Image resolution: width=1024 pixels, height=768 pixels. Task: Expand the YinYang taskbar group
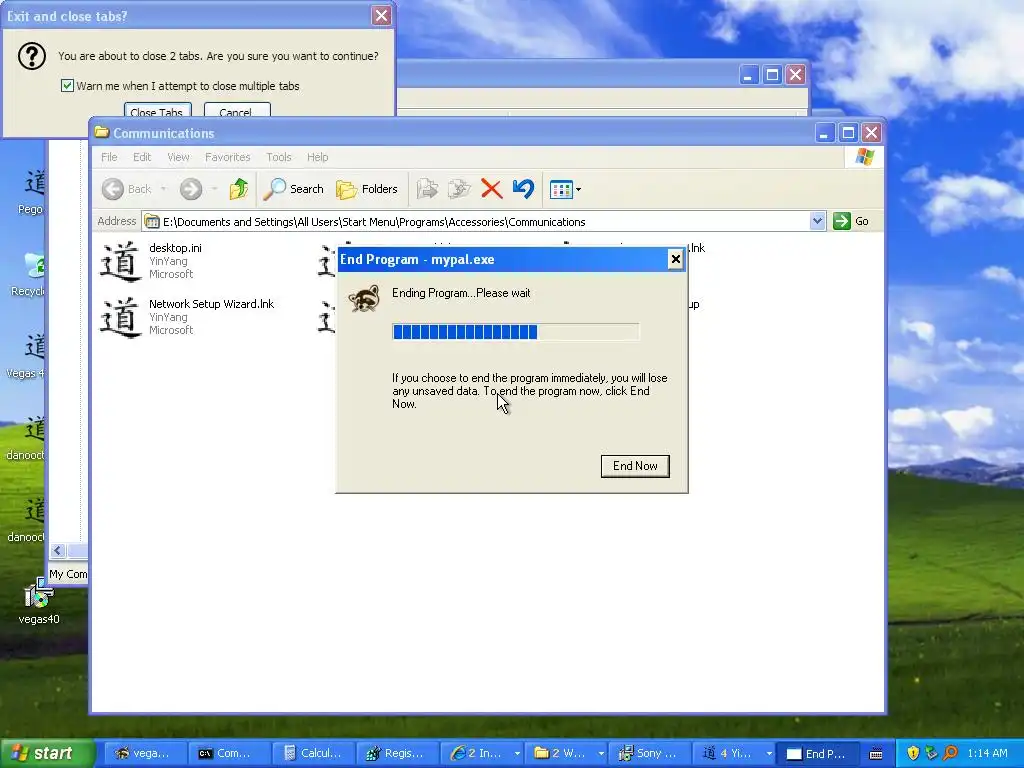click(x=769, y=754)
